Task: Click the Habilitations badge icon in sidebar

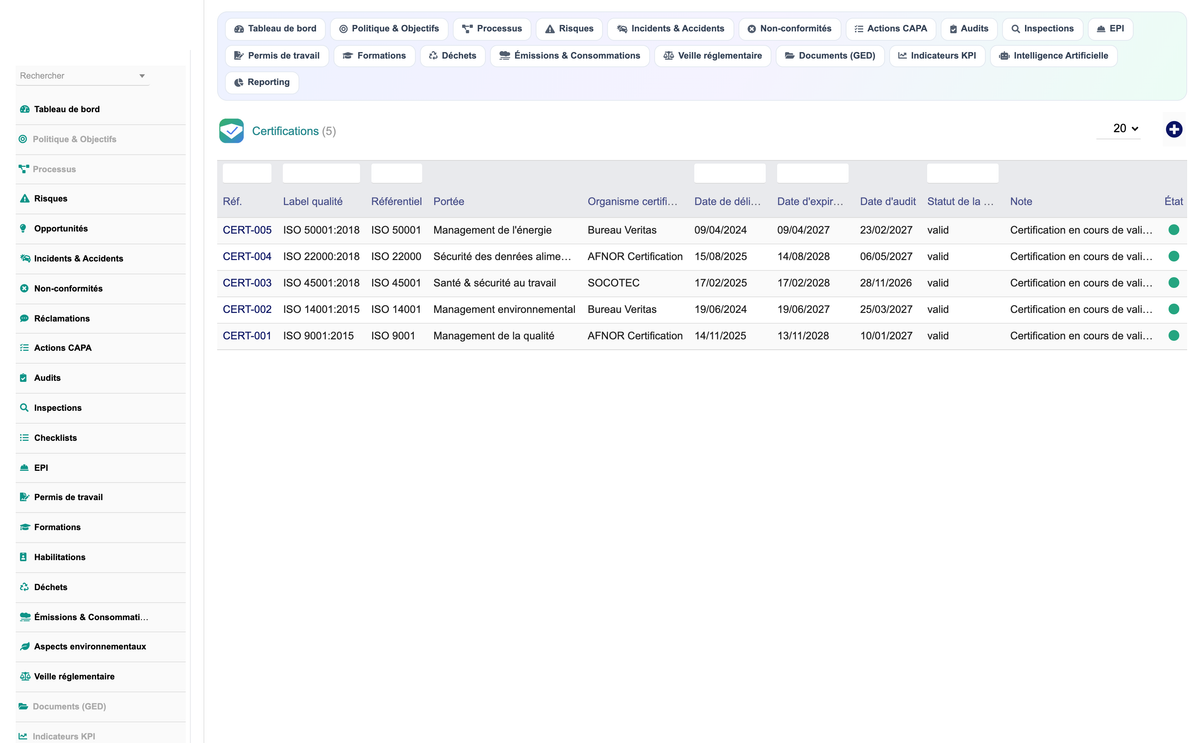Action: click(x=24, y=557)
